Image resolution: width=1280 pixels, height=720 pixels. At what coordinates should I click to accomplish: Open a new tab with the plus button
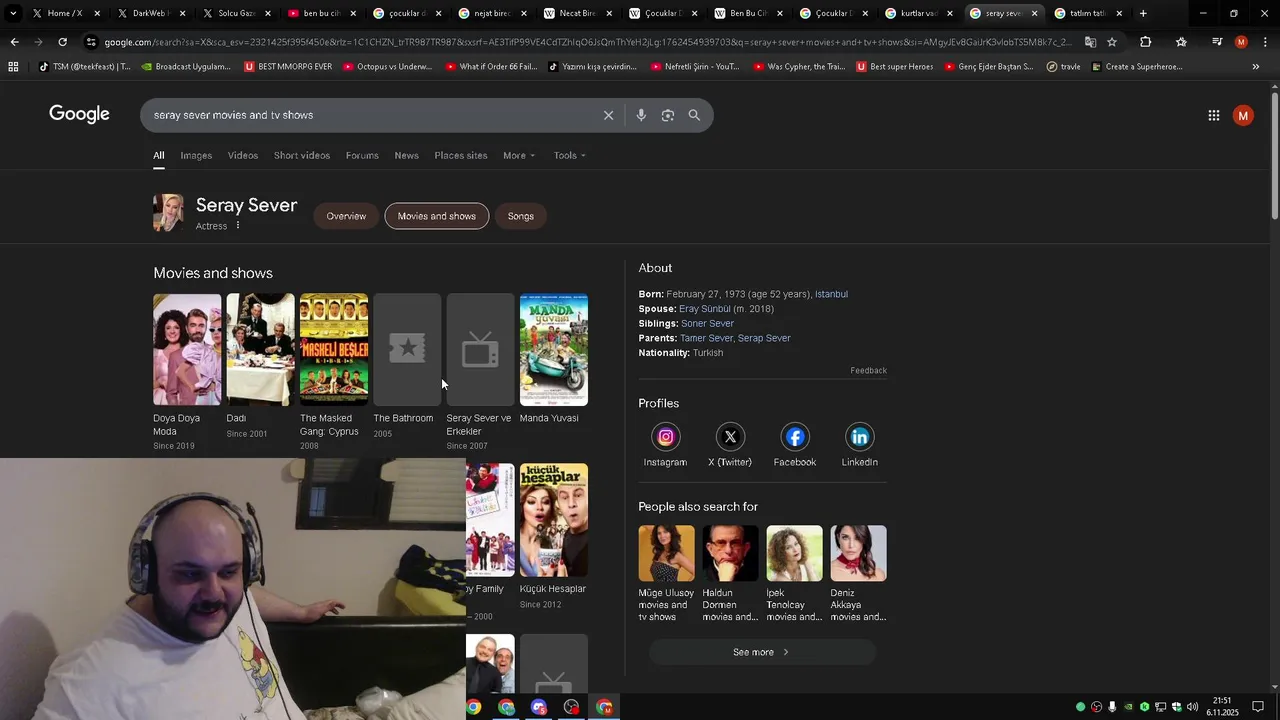[x=1143, y=13]
